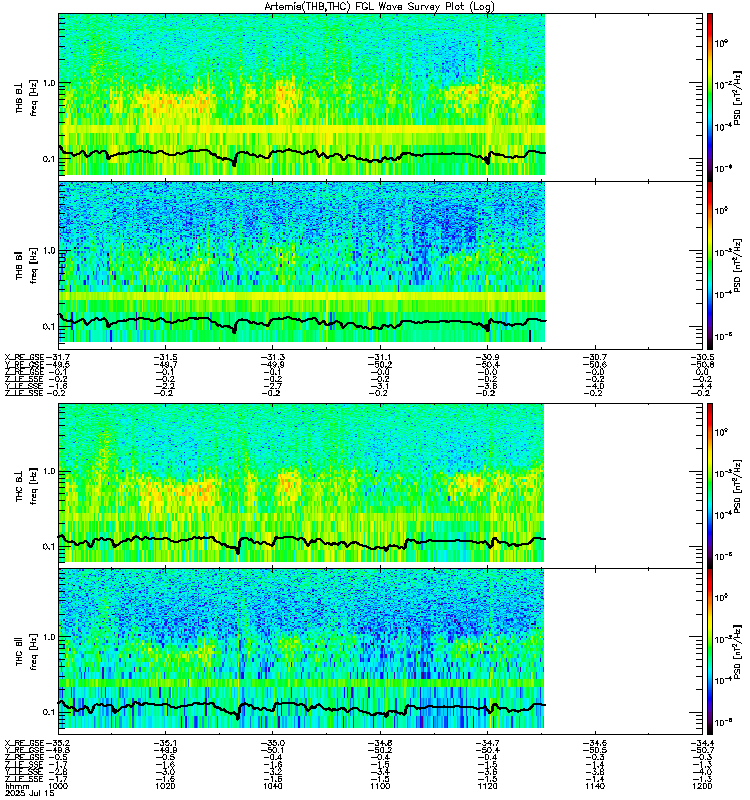
Task: Click the '1040' time label on the bottom axis
Action: click(272, 786)
